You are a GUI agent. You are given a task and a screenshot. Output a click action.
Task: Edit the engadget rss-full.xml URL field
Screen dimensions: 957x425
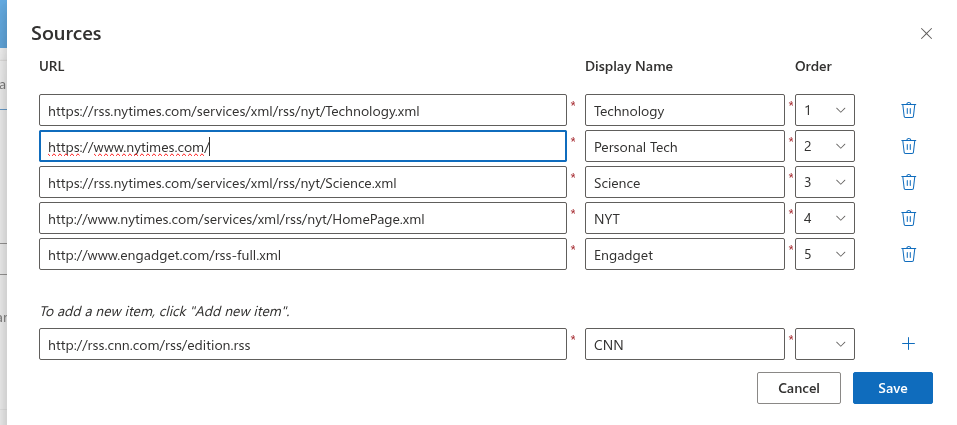[x=303, y=254]
